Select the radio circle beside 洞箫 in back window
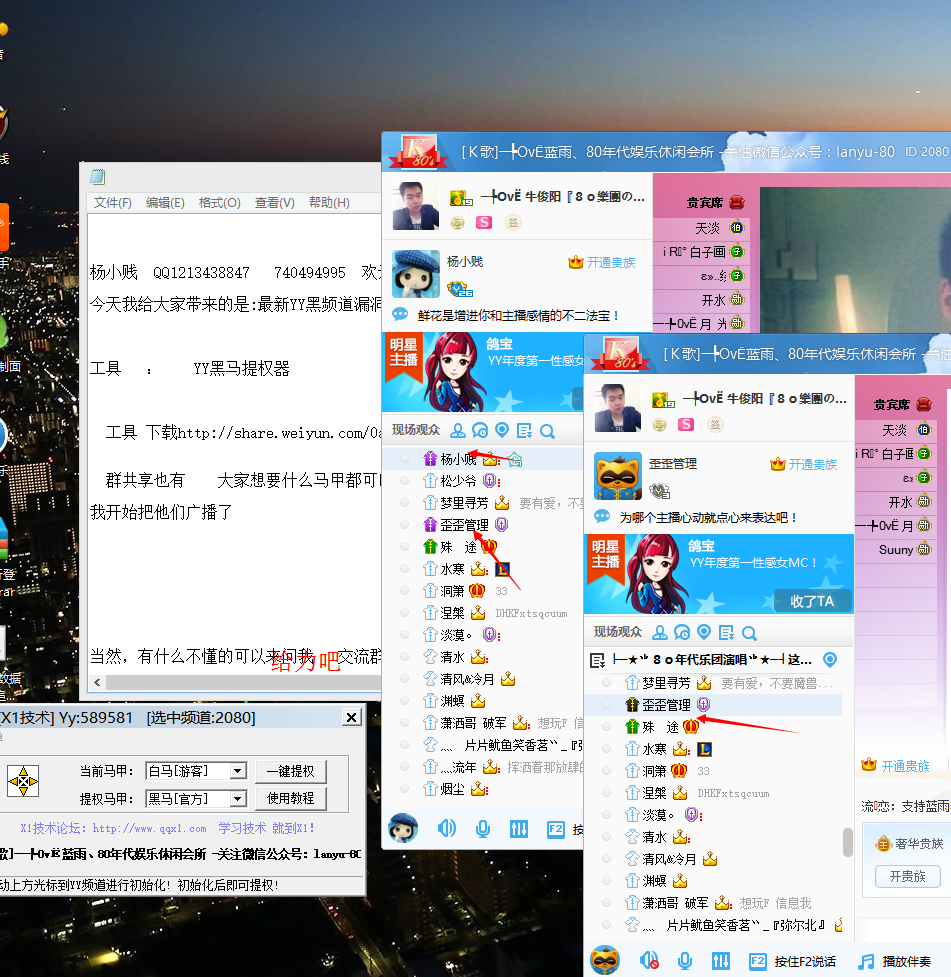951x977 pixels. point(404,591)
